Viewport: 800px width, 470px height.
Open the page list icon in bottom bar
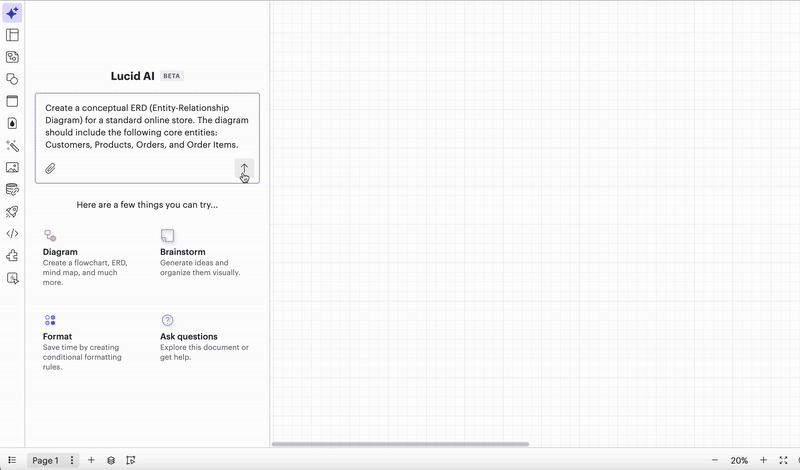(x=12, y=460)
